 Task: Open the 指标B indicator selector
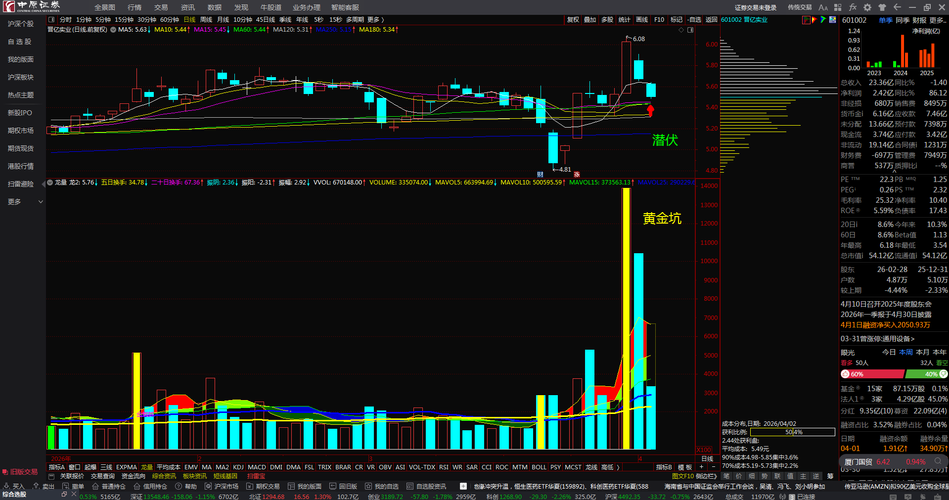coord(664,467)
